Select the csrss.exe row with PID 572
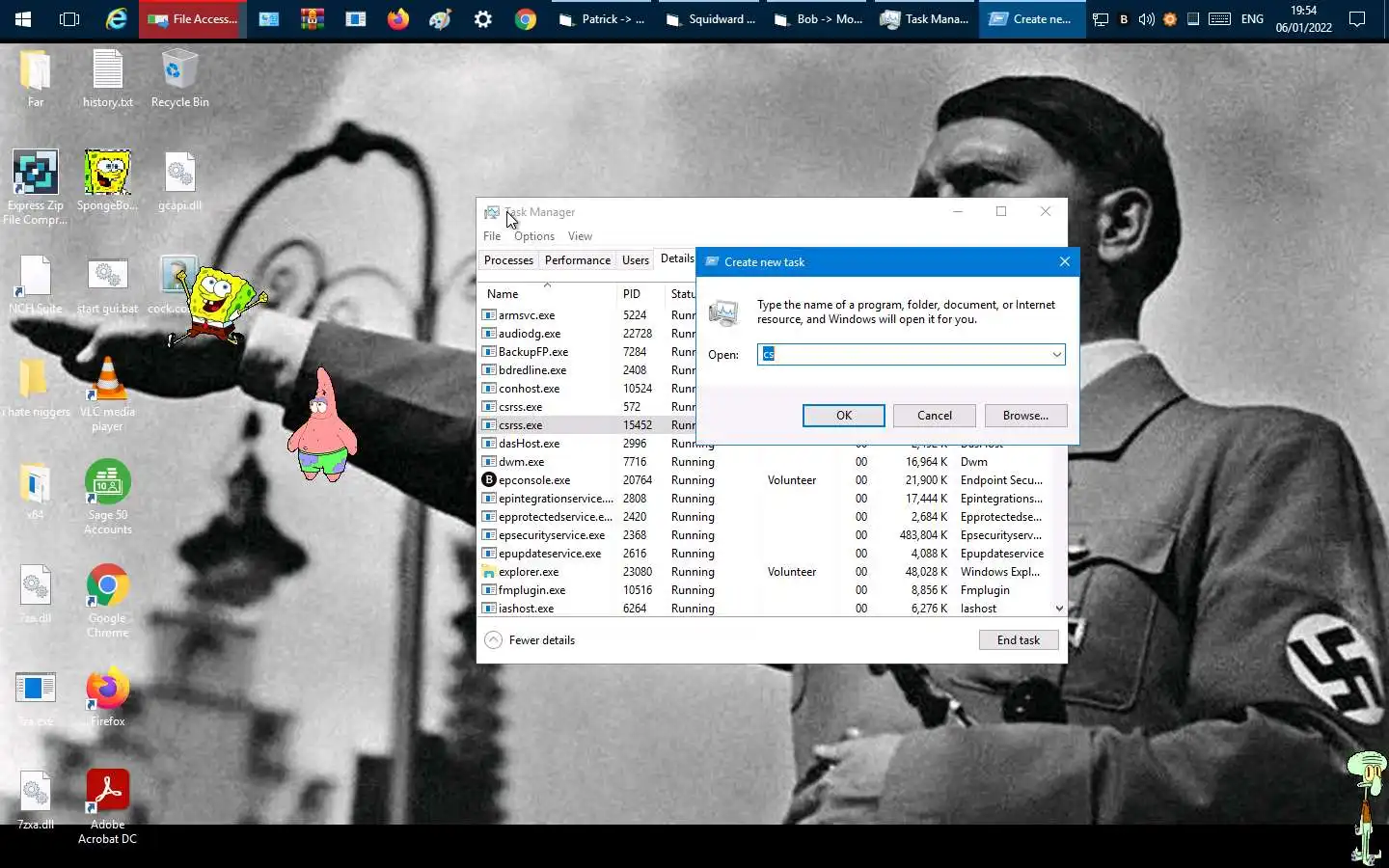 point(586,407)
